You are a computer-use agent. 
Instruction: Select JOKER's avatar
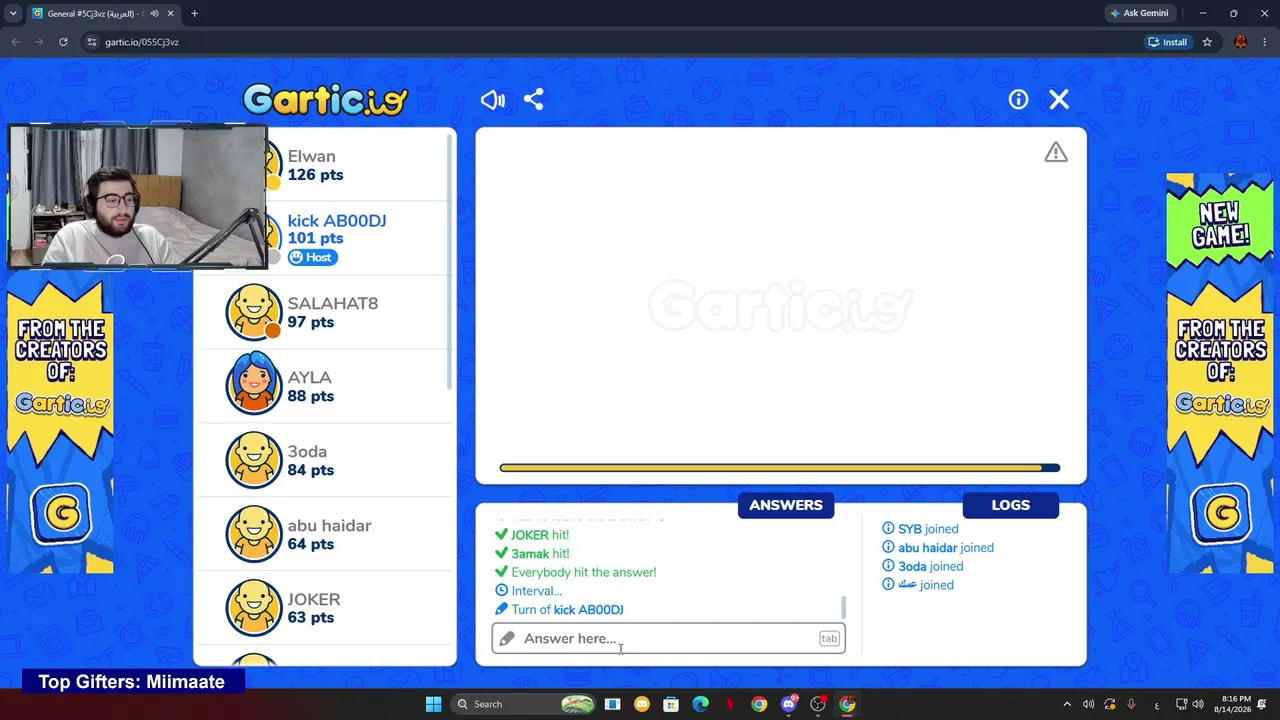pyautogui.click(x=254, y=608)
